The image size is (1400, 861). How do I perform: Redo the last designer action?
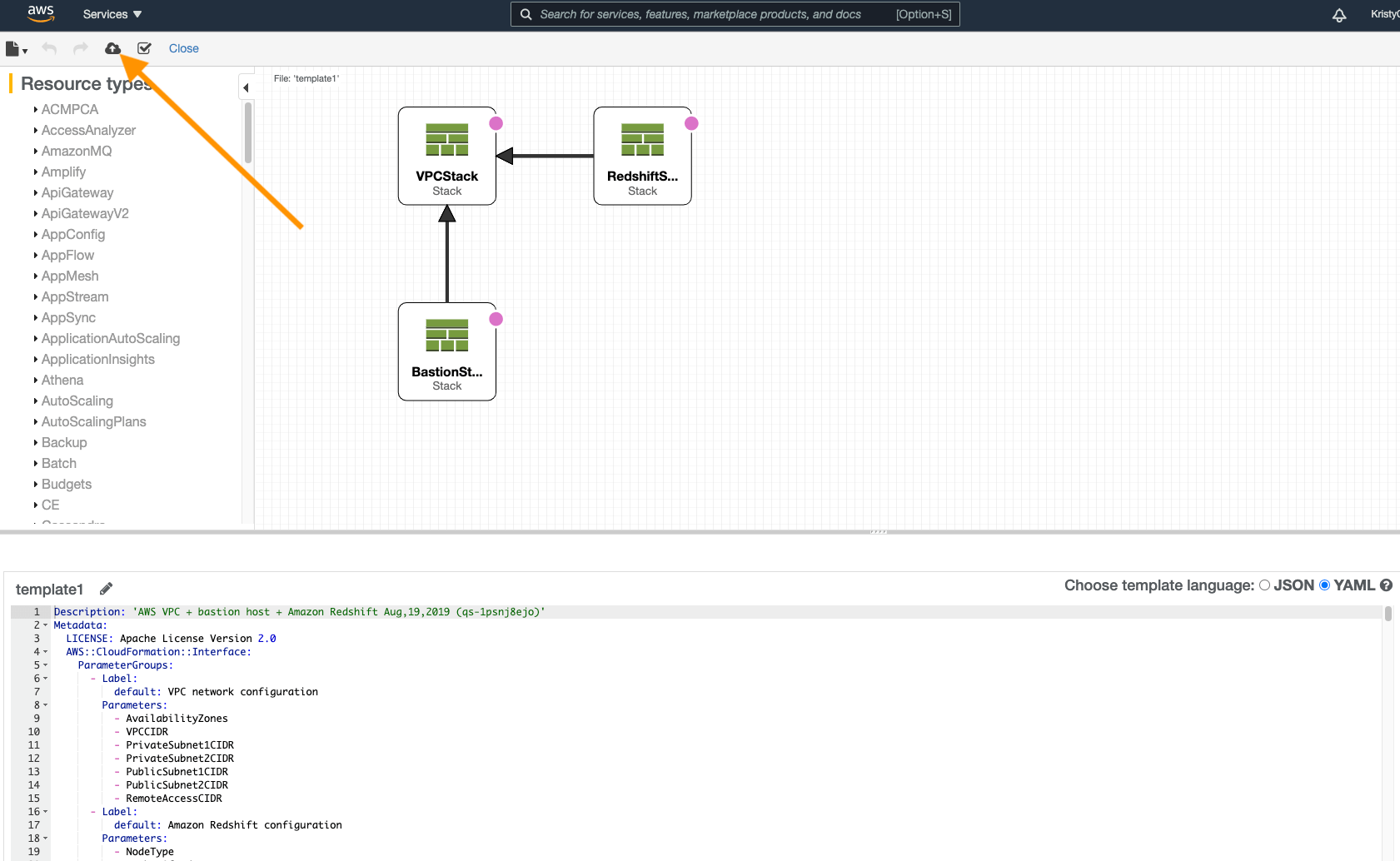81,48
